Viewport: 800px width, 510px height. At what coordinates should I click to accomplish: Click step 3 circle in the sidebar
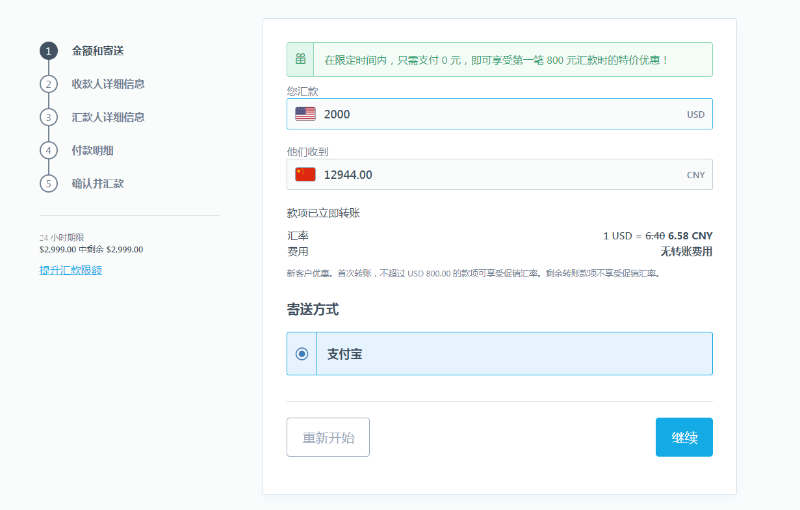point(48,117)
